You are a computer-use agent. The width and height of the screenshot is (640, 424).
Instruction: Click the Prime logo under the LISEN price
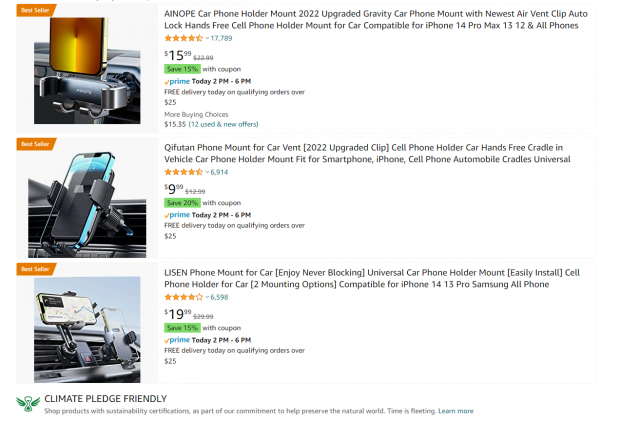point(177,340)
